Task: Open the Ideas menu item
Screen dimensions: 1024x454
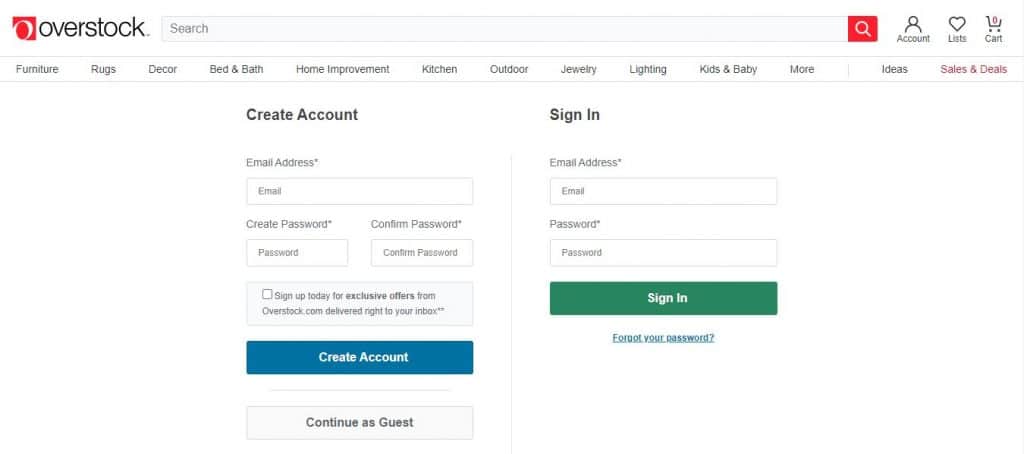Action: (894, 69)
